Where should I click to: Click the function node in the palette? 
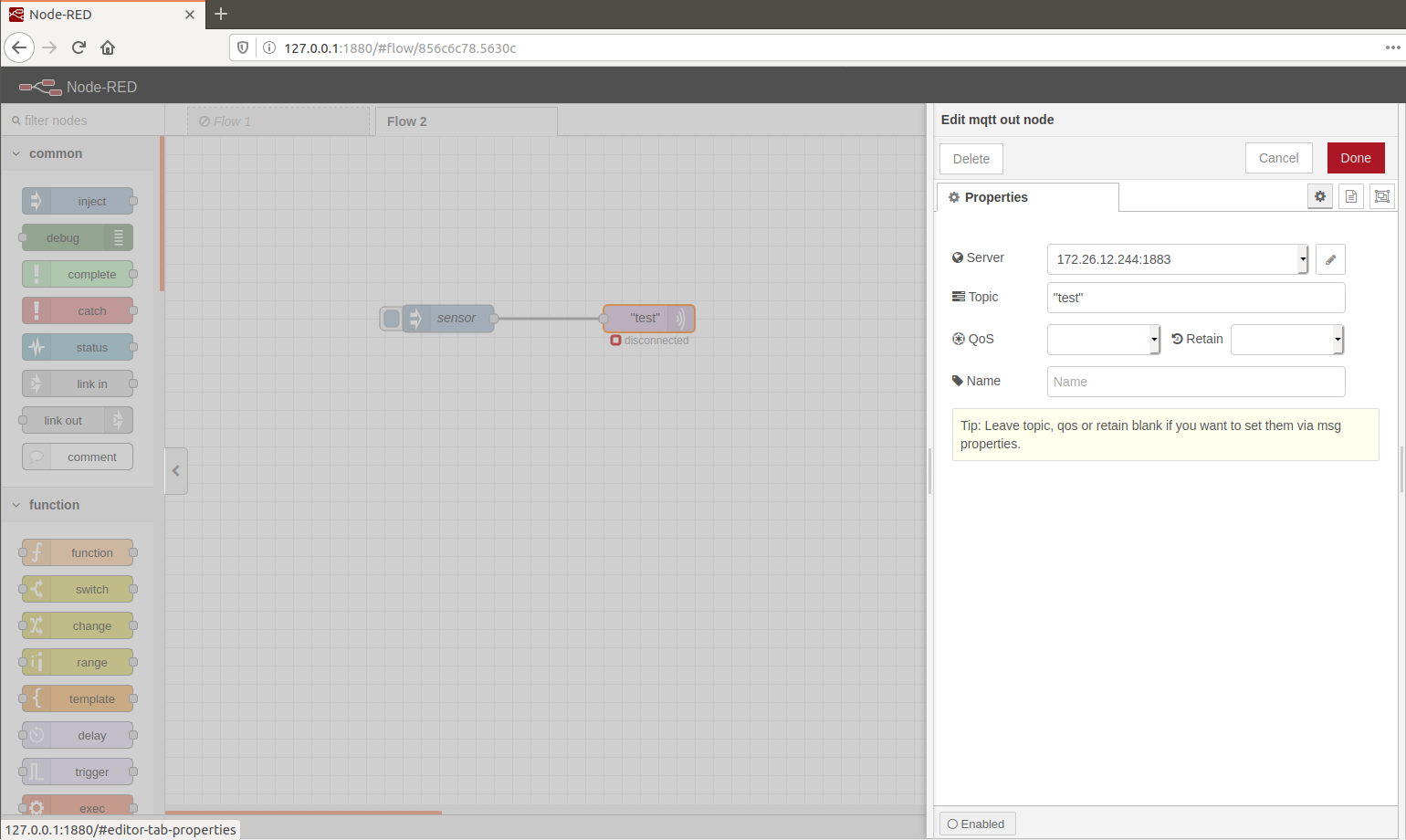[x=78, y=552]
